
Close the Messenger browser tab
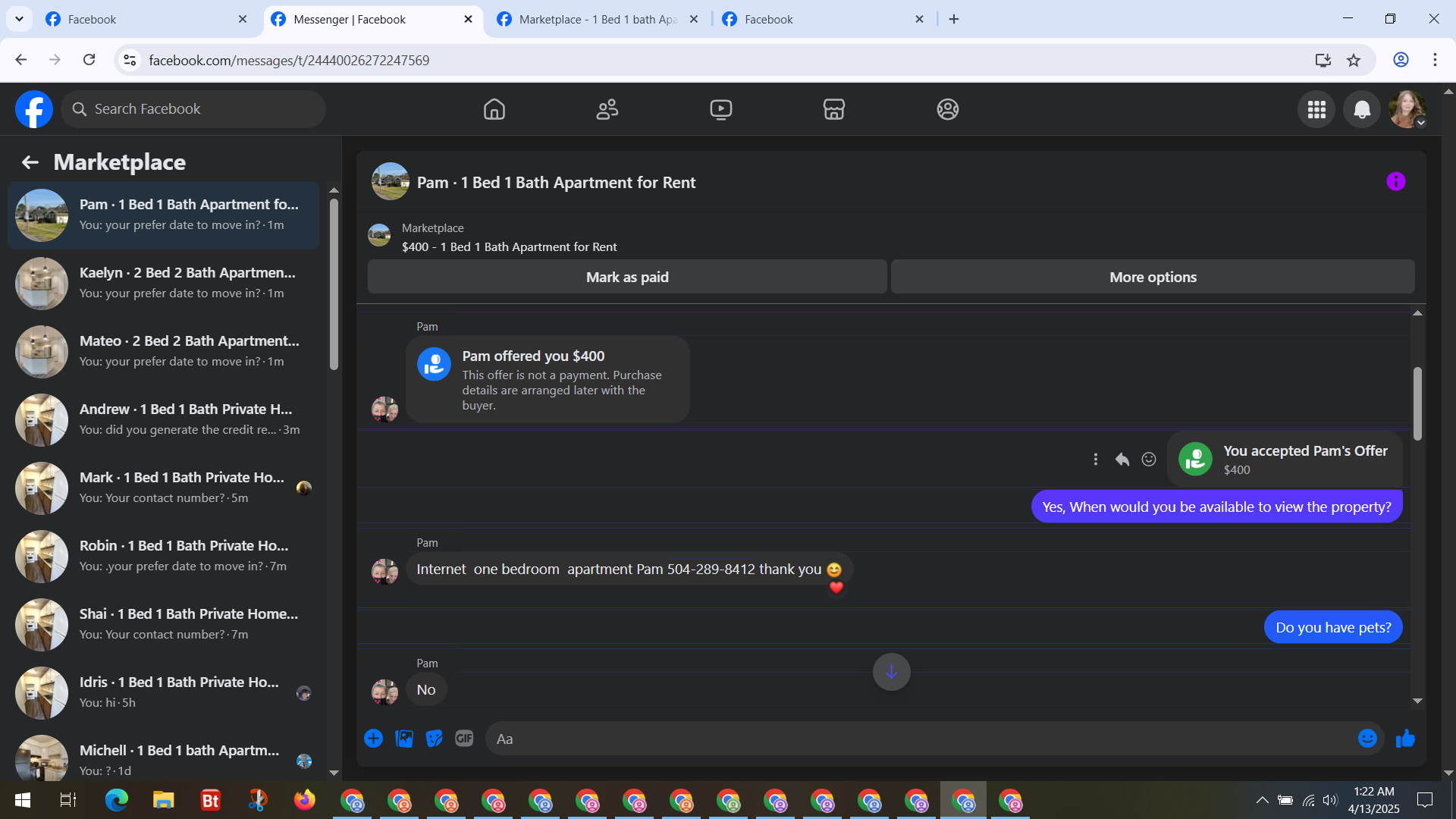click(x=468, y=19)
